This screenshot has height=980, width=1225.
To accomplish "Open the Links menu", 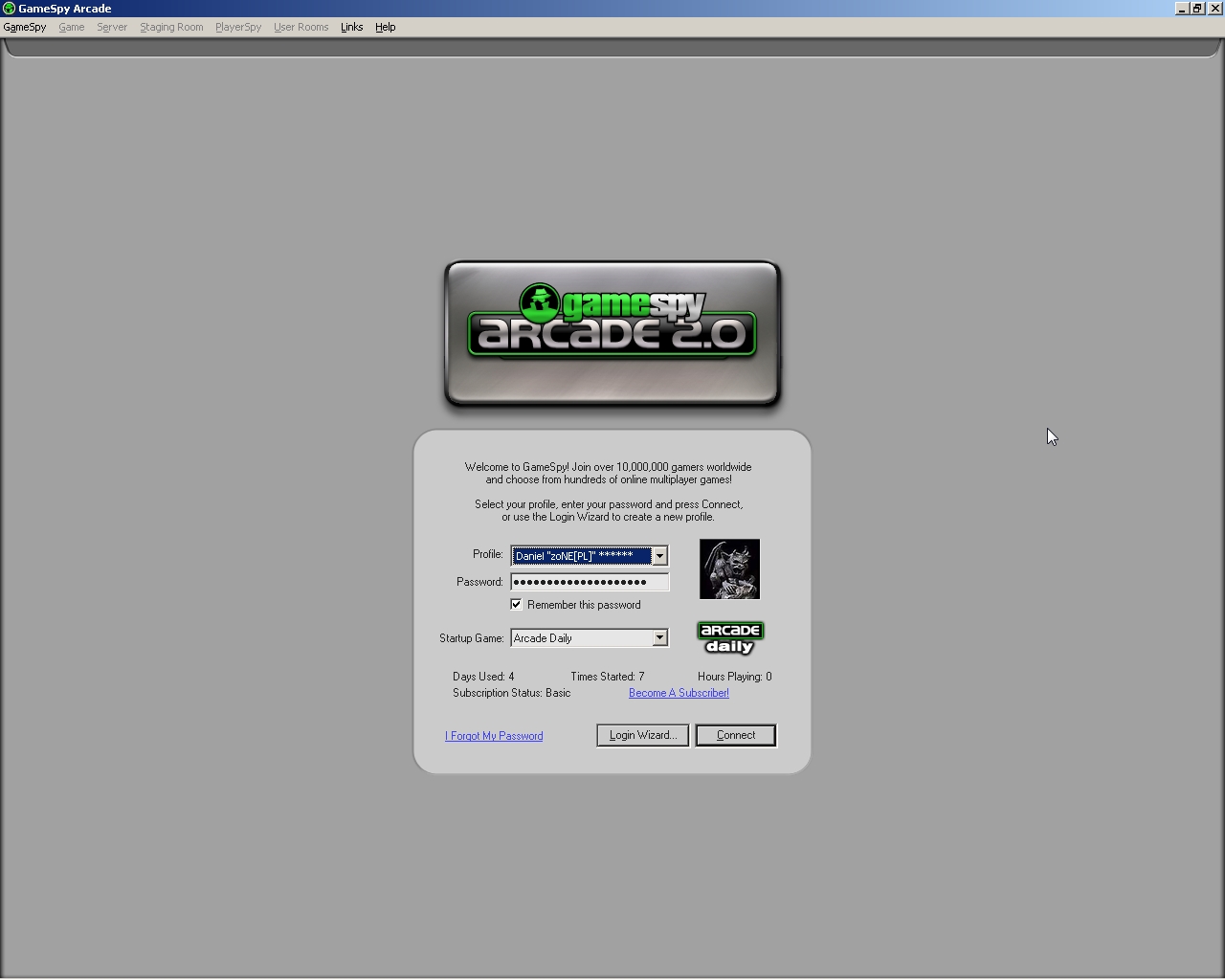I will click(351, 27).
